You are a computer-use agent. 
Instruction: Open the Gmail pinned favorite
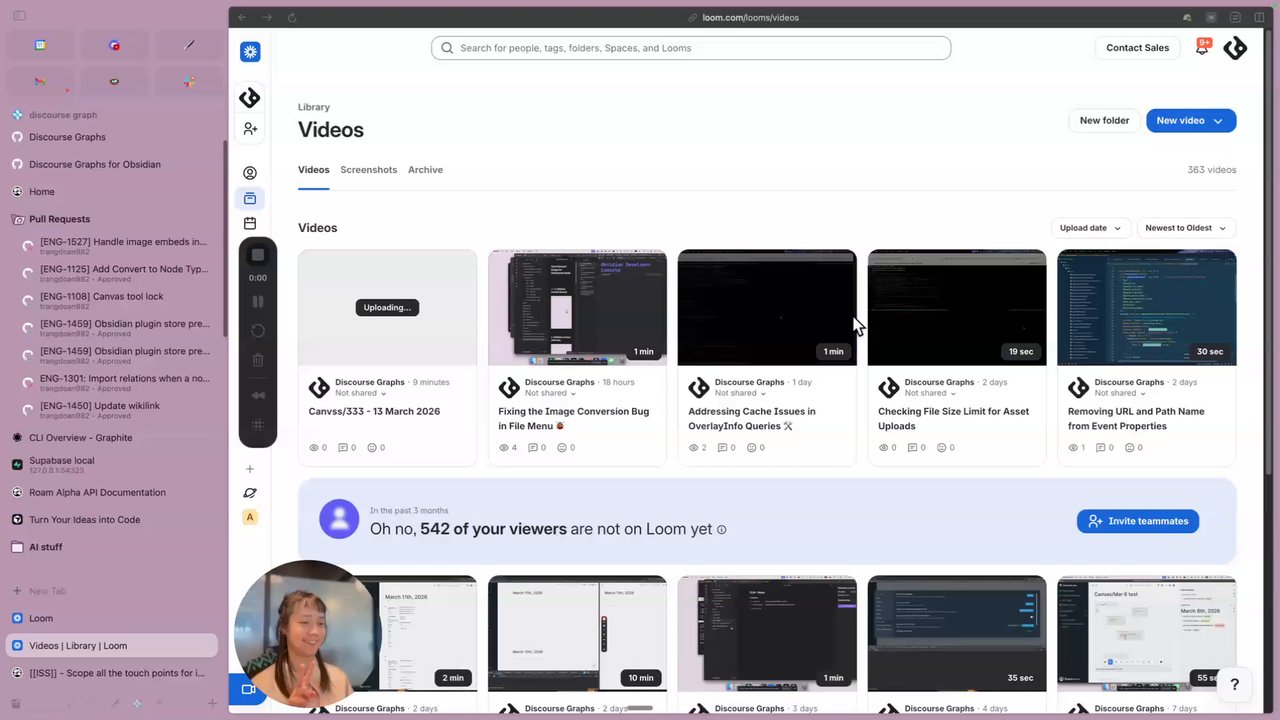coord(40,81)
